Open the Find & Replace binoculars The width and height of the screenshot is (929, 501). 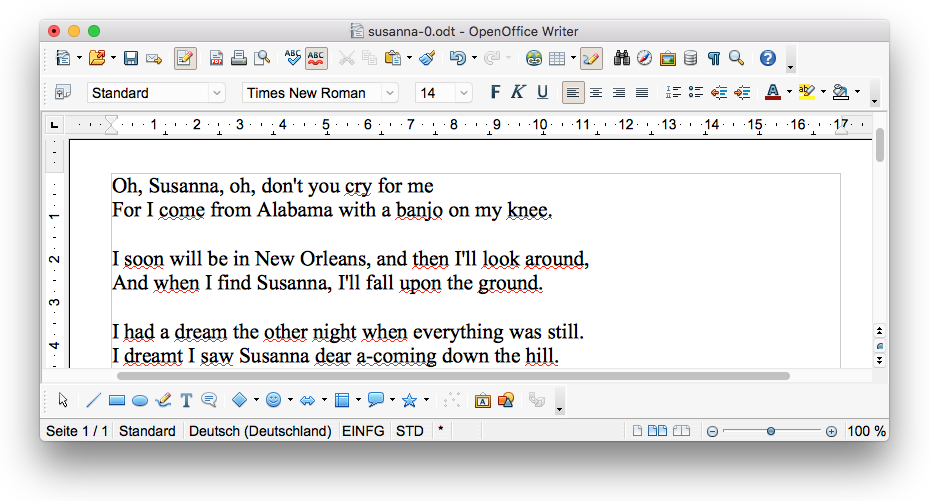point(622,58)
